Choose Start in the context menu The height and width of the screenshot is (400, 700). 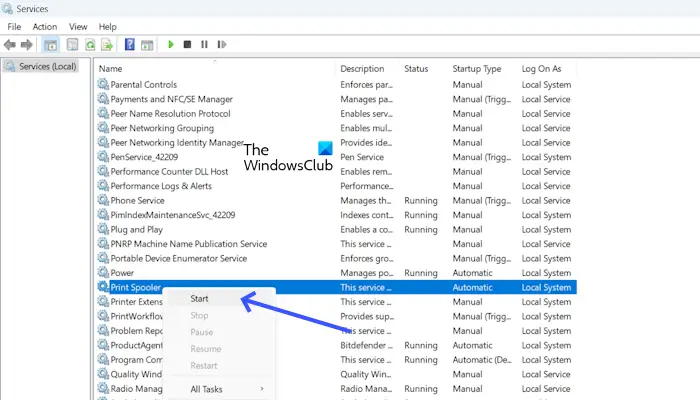(x=200, y=298)
